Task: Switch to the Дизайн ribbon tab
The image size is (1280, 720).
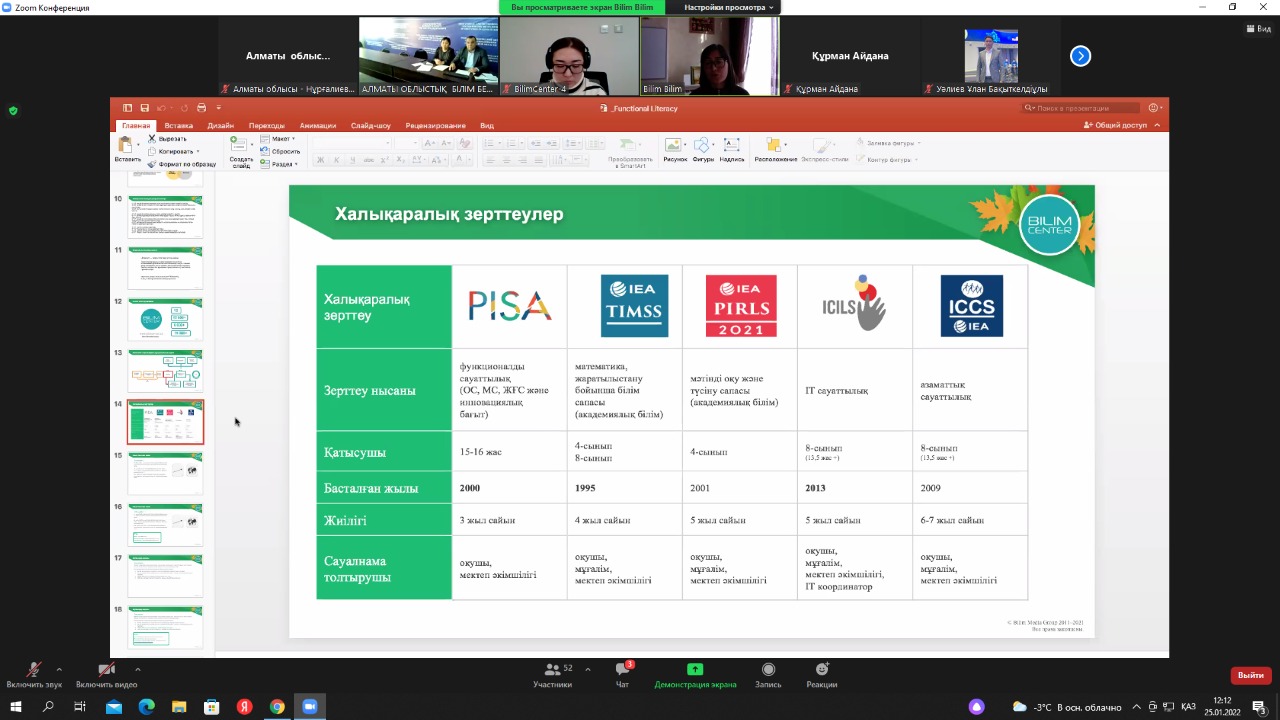Action: pyautogui.click(x=221, y=126)
